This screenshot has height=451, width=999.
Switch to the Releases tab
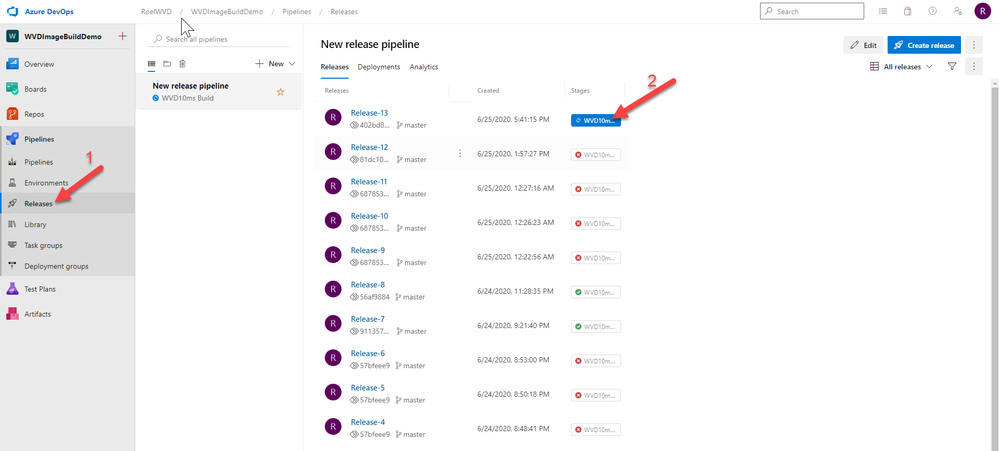point(334,67)
